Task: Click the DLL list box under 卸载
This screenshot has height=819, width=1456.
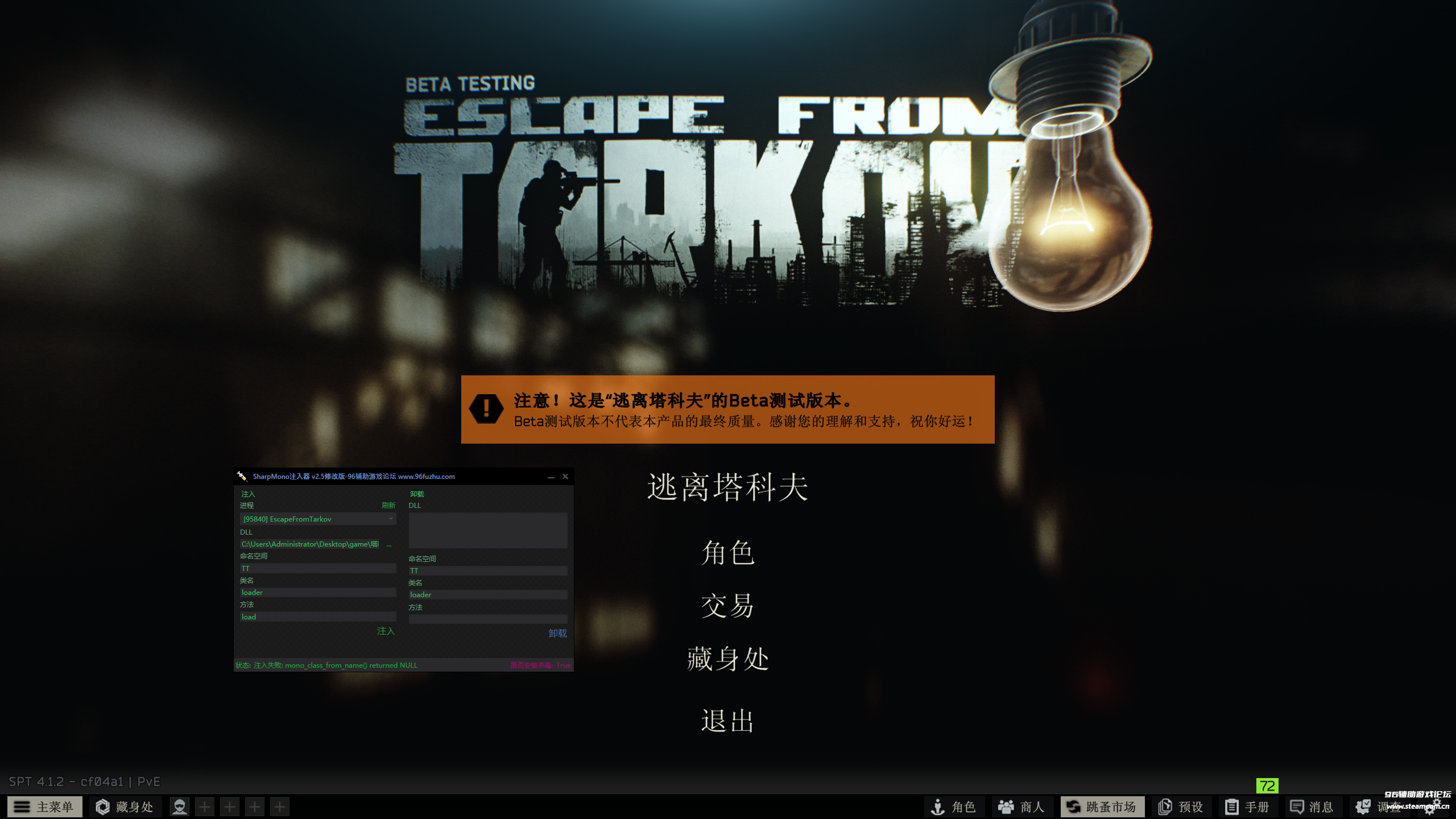Action: pyautogui.click(x=488, y=530)
